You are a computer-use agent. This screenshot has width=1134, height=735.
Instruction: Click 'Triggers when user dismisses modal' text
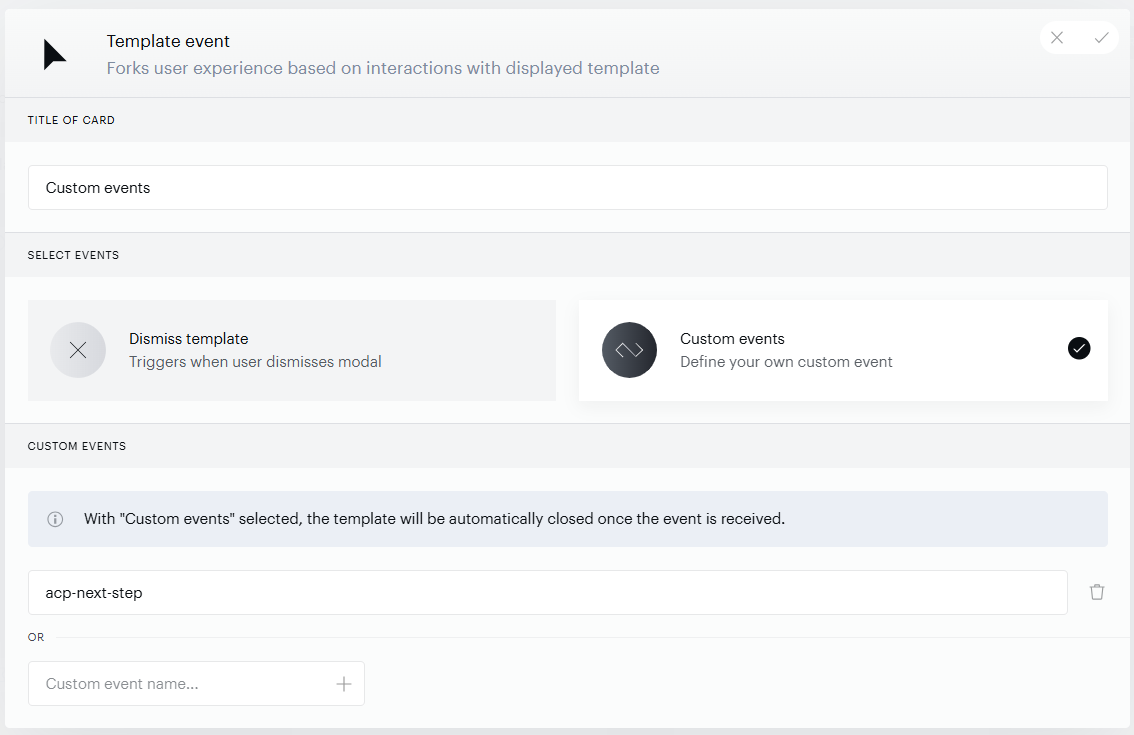[255, 362]
